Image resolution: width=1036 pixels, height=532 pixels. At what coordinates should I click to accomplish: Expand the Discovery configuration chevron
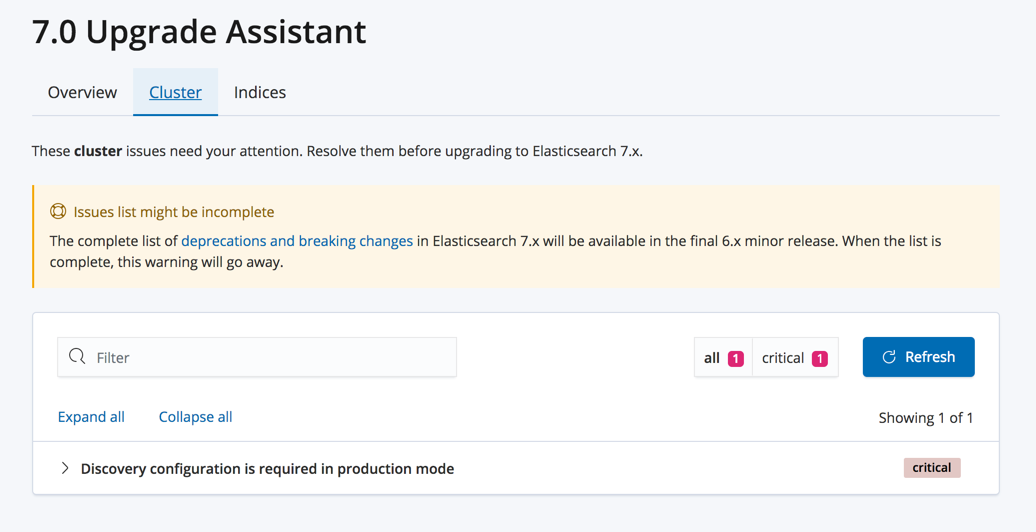65,468
